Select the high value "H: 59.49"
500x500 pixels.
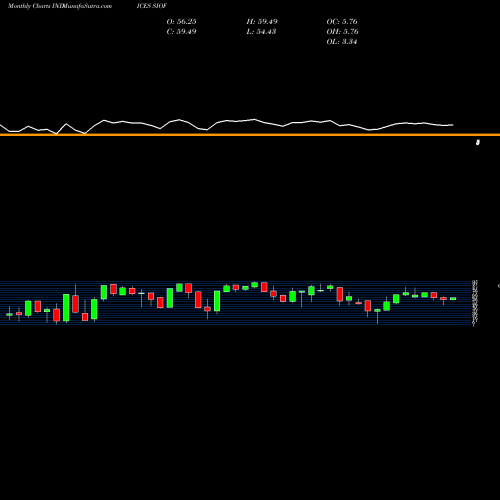pyautogui.click(x=262, y=21)
